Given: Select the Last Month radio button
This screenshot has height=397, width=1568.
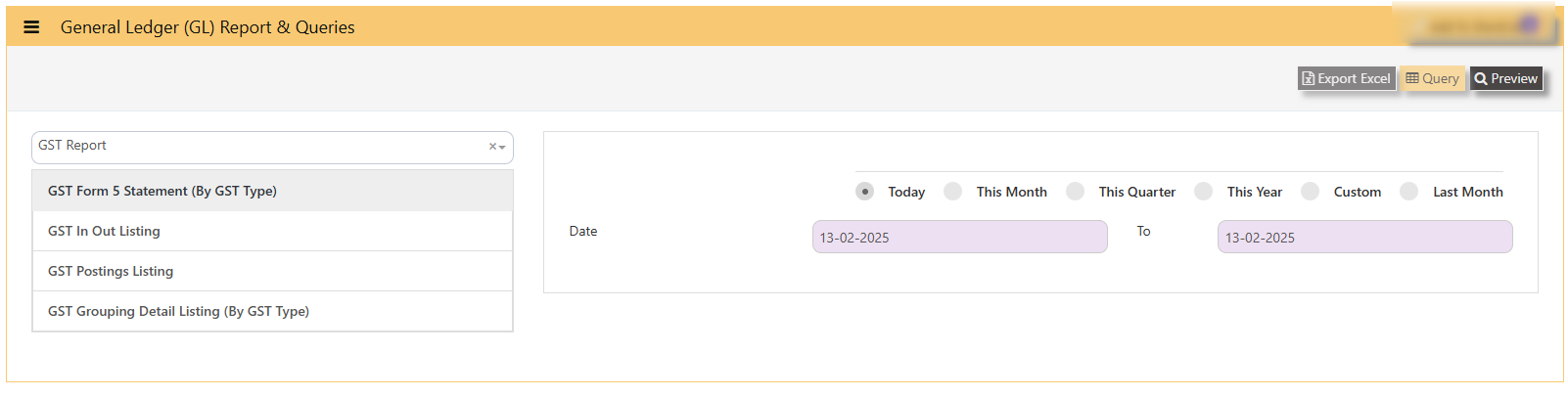Looking at the screenshot, I should coord(1408,191).
